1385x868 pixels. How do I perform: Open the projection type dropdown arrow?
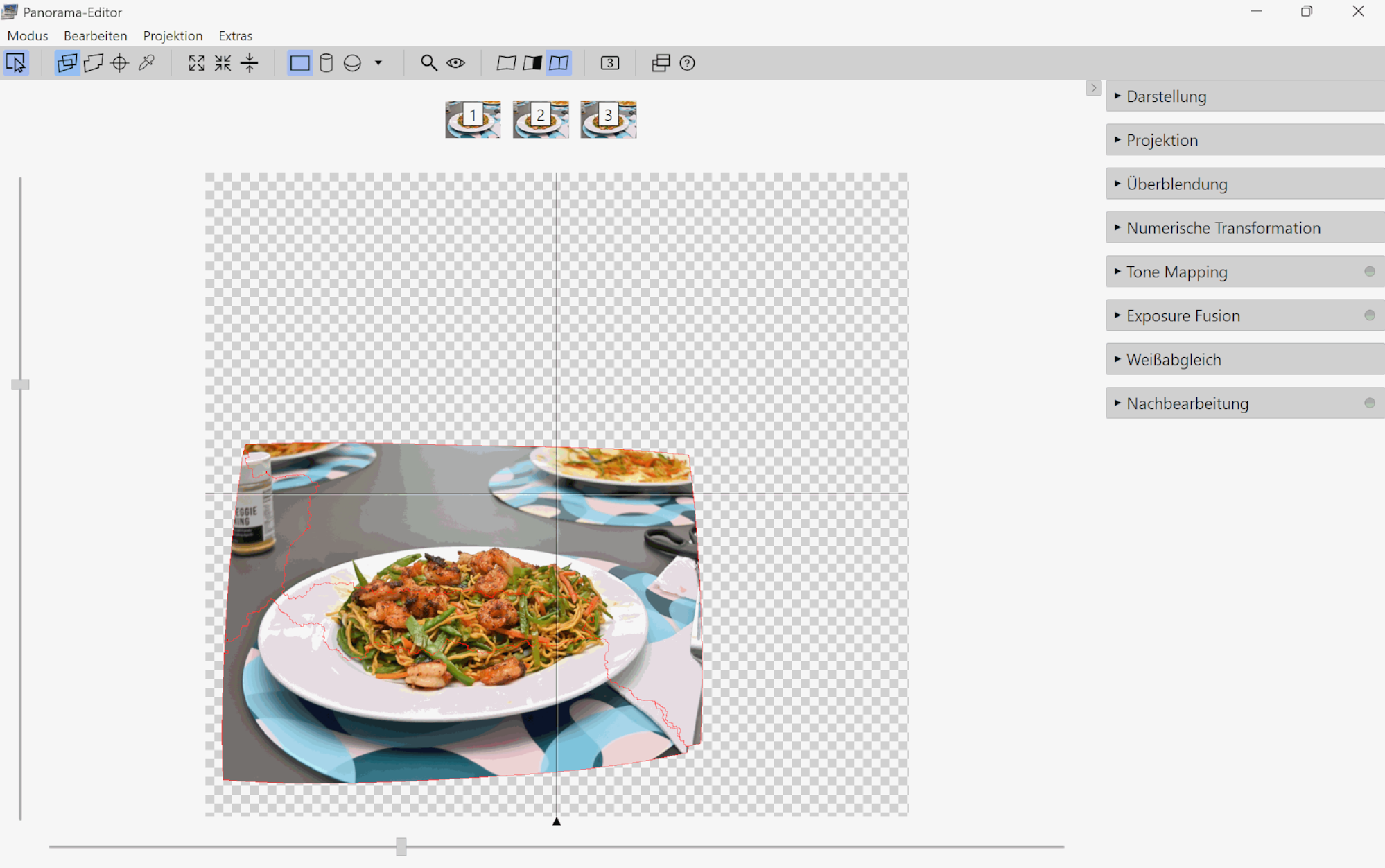[378, 63]
